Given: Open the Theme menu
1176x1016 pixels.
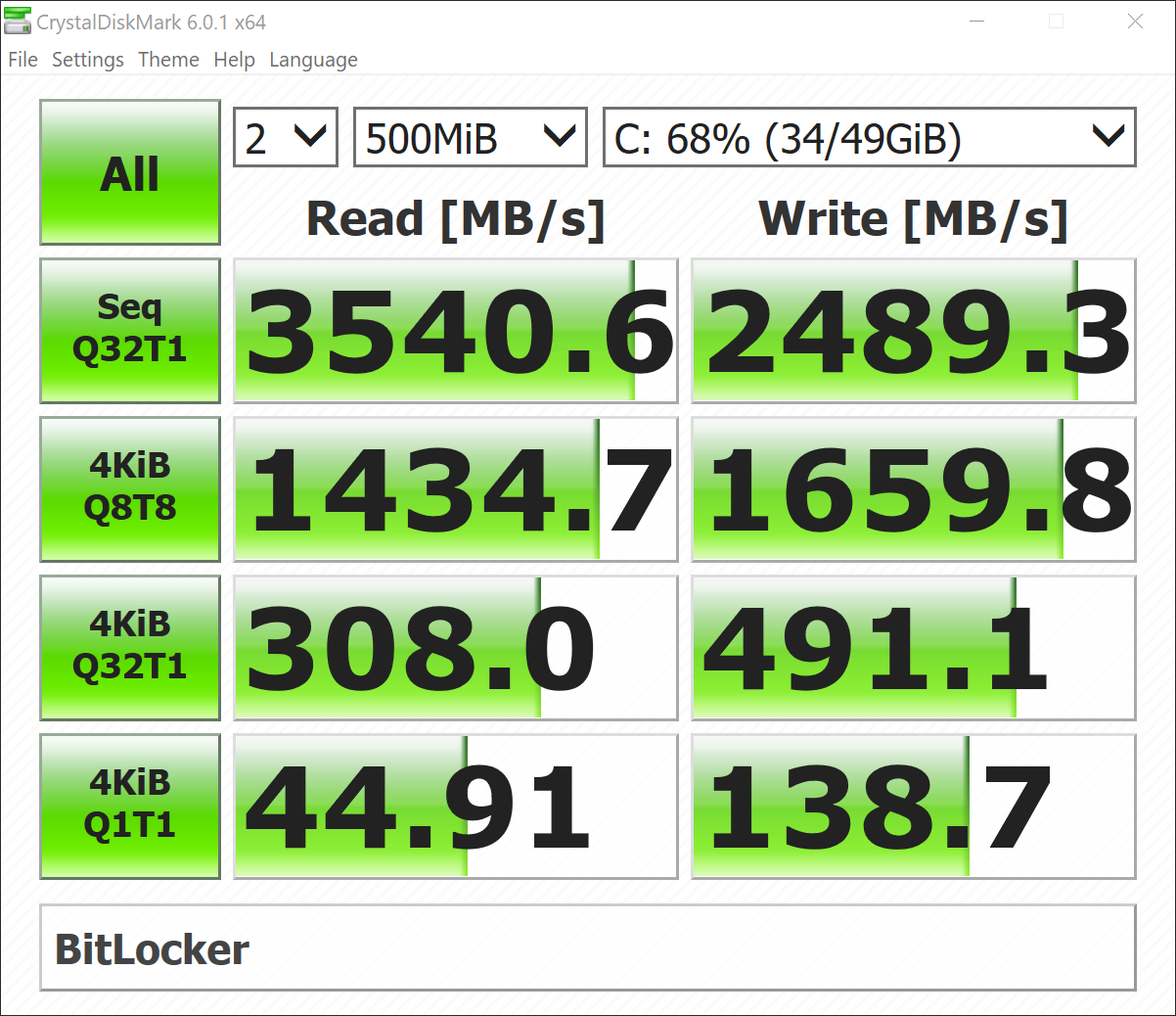Looking at the screenshot, I should pos(168,60).
